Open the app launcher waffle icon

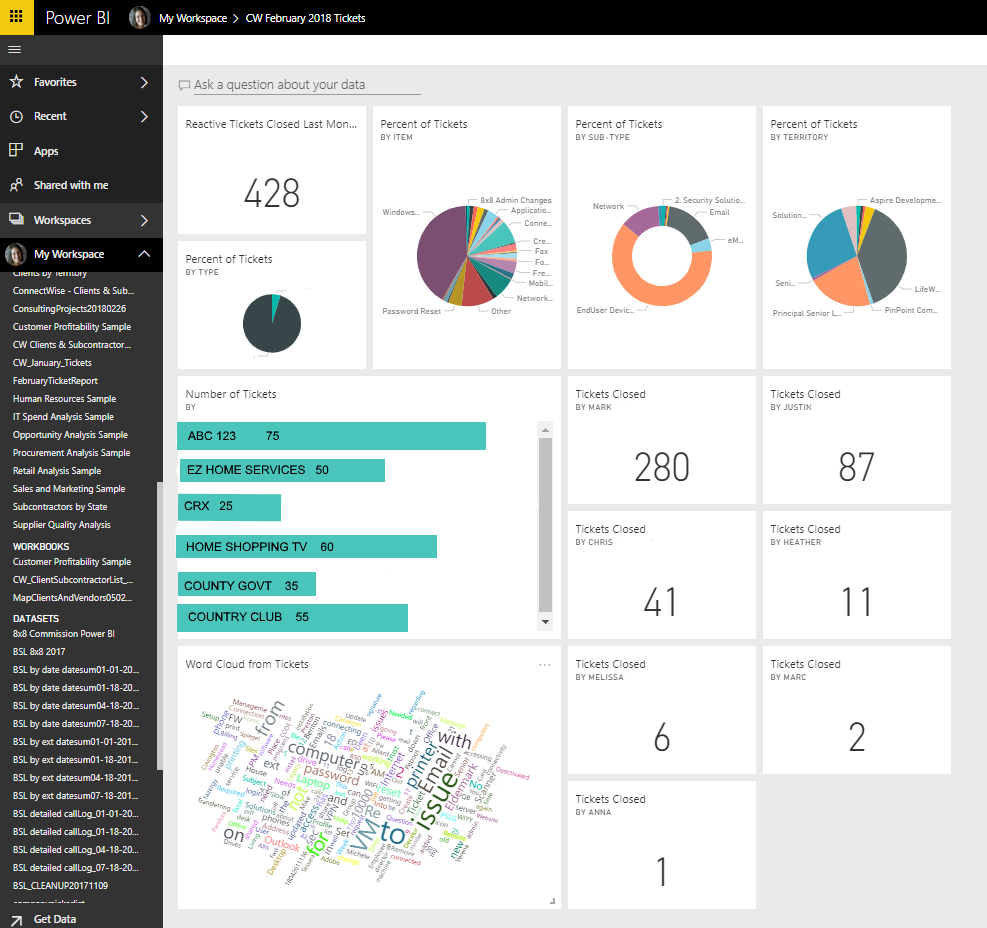coord(16,17)
